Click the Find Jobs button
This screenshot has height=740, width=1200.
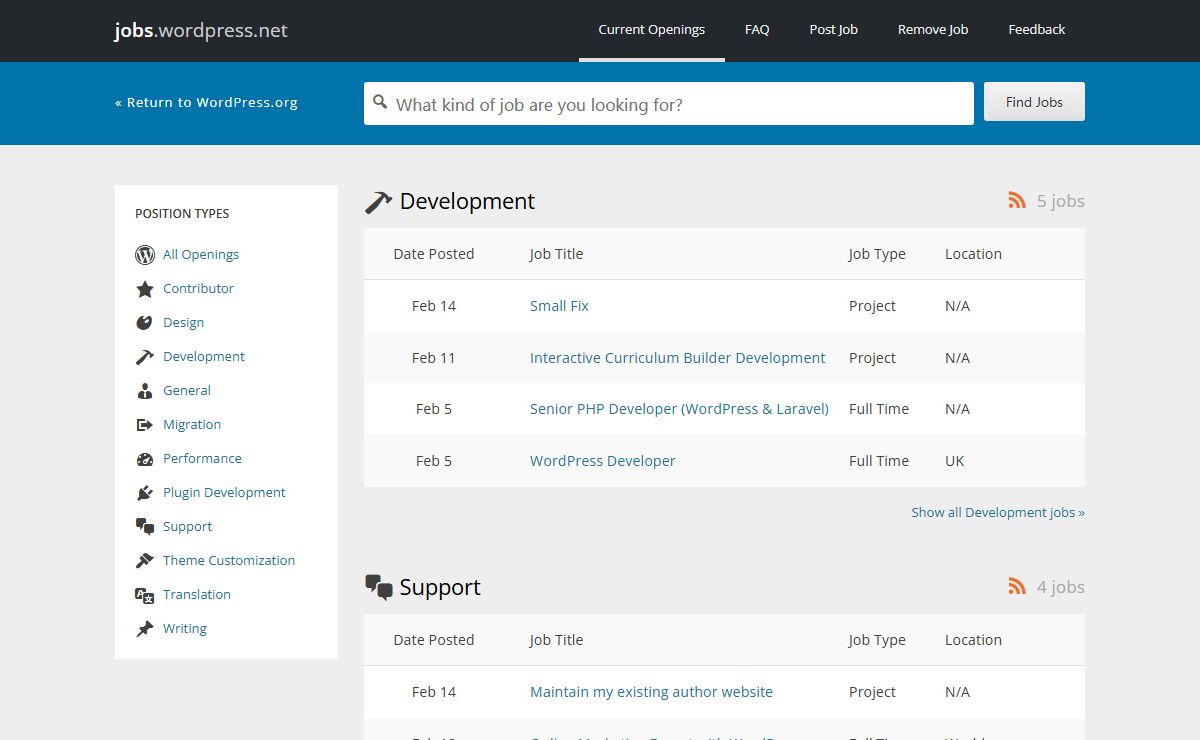coord(1034,102)
